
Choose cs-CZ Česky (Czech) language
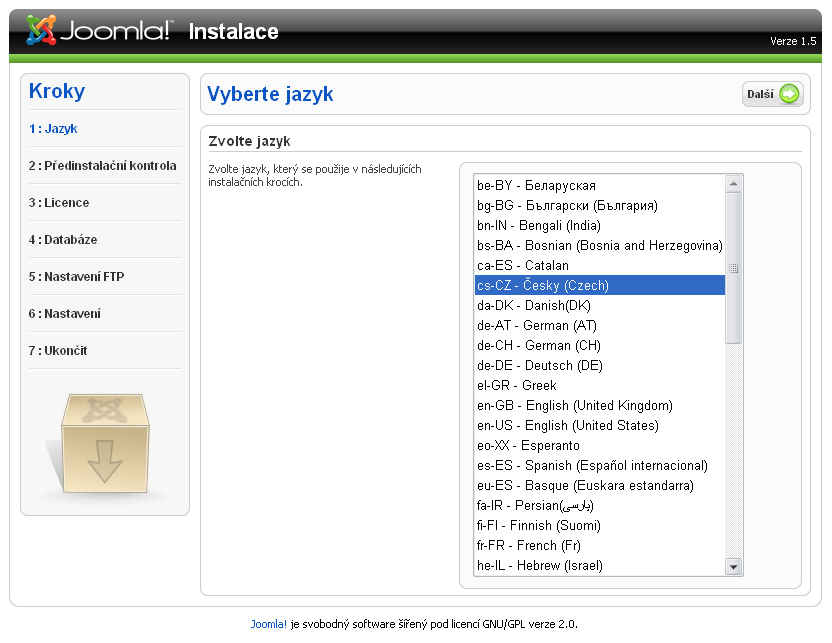(x=600, y=285)
